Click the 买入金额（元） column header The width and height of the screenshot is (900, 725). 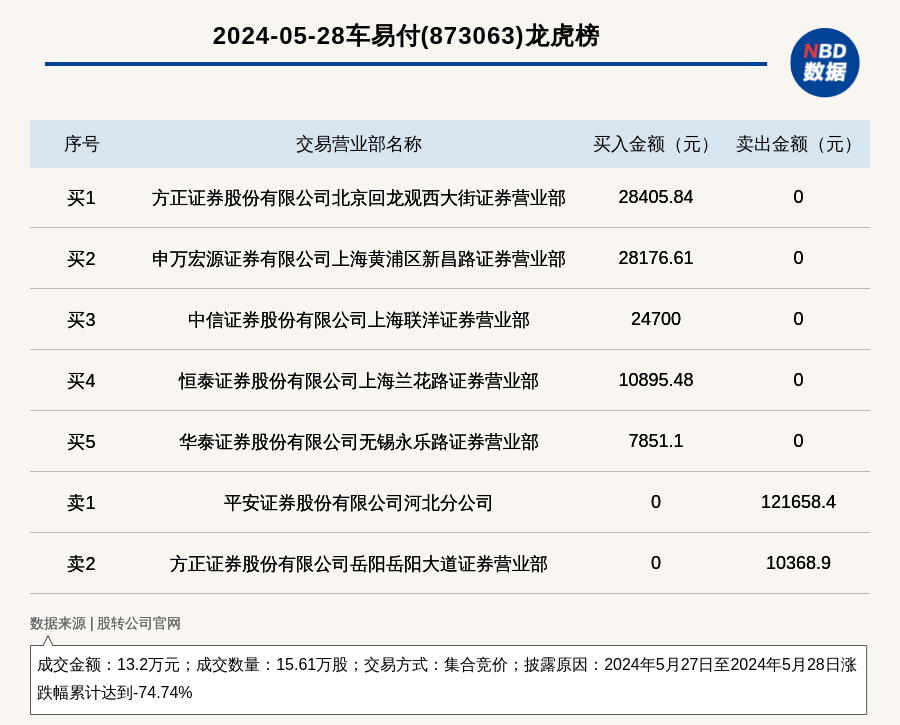[x=655, y=144]
